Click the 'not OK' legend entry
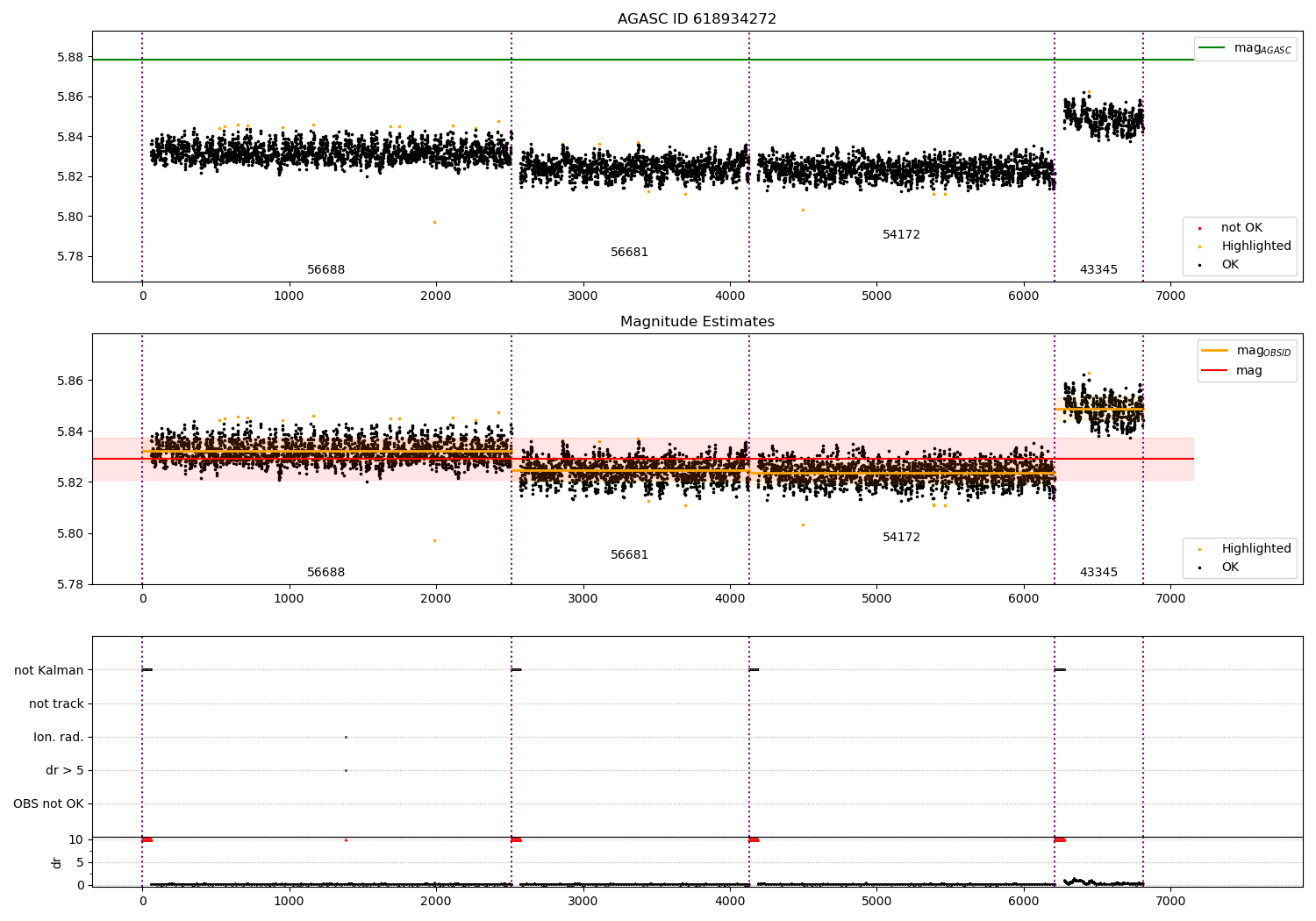 pos(1240,228)
